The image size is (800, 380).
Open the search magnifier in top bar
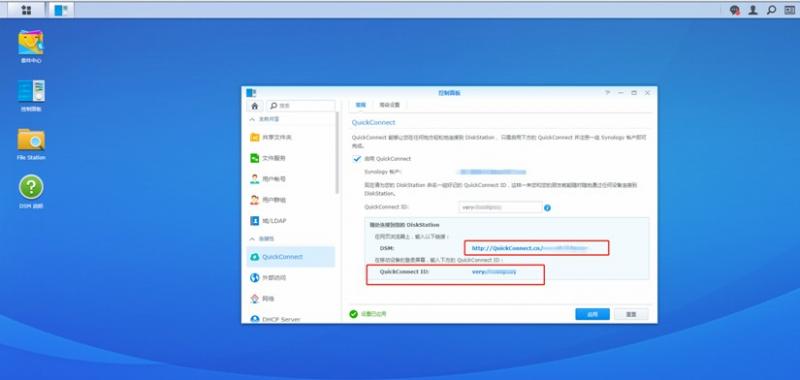point(771,10)
